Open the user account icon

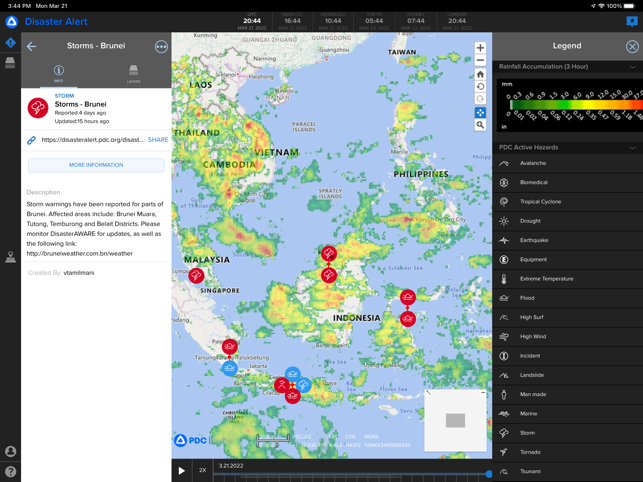(10, 451)
